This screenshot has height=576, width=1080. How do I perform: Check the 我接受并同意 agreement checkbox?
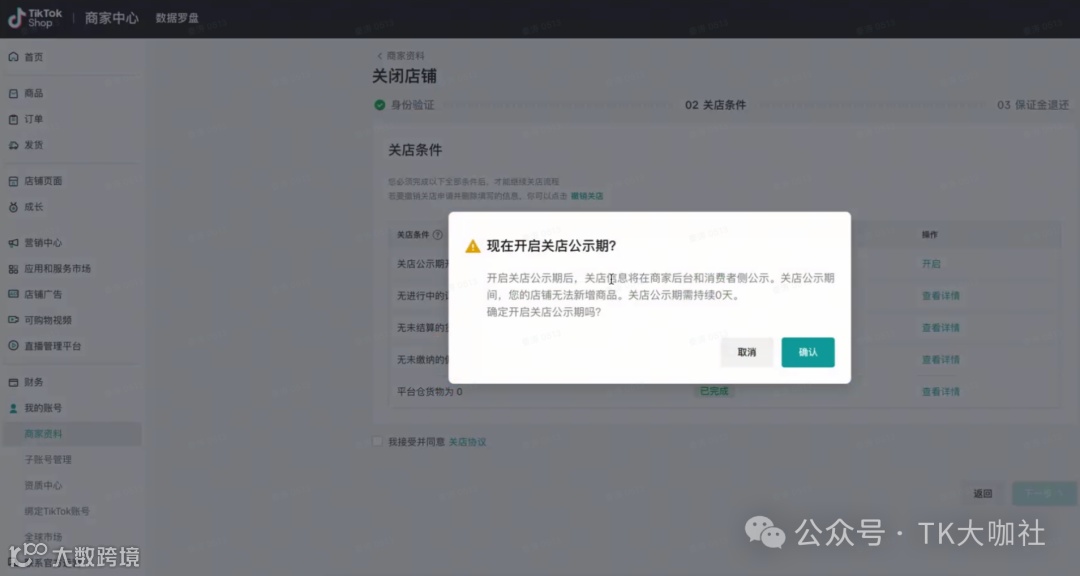tap(377, 441)
